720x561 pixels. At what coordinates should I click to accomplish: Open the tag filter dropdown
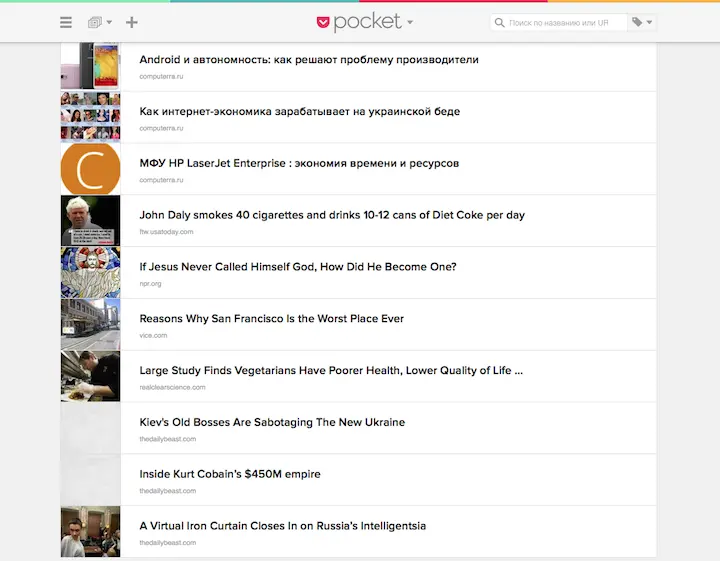[641, 22]
